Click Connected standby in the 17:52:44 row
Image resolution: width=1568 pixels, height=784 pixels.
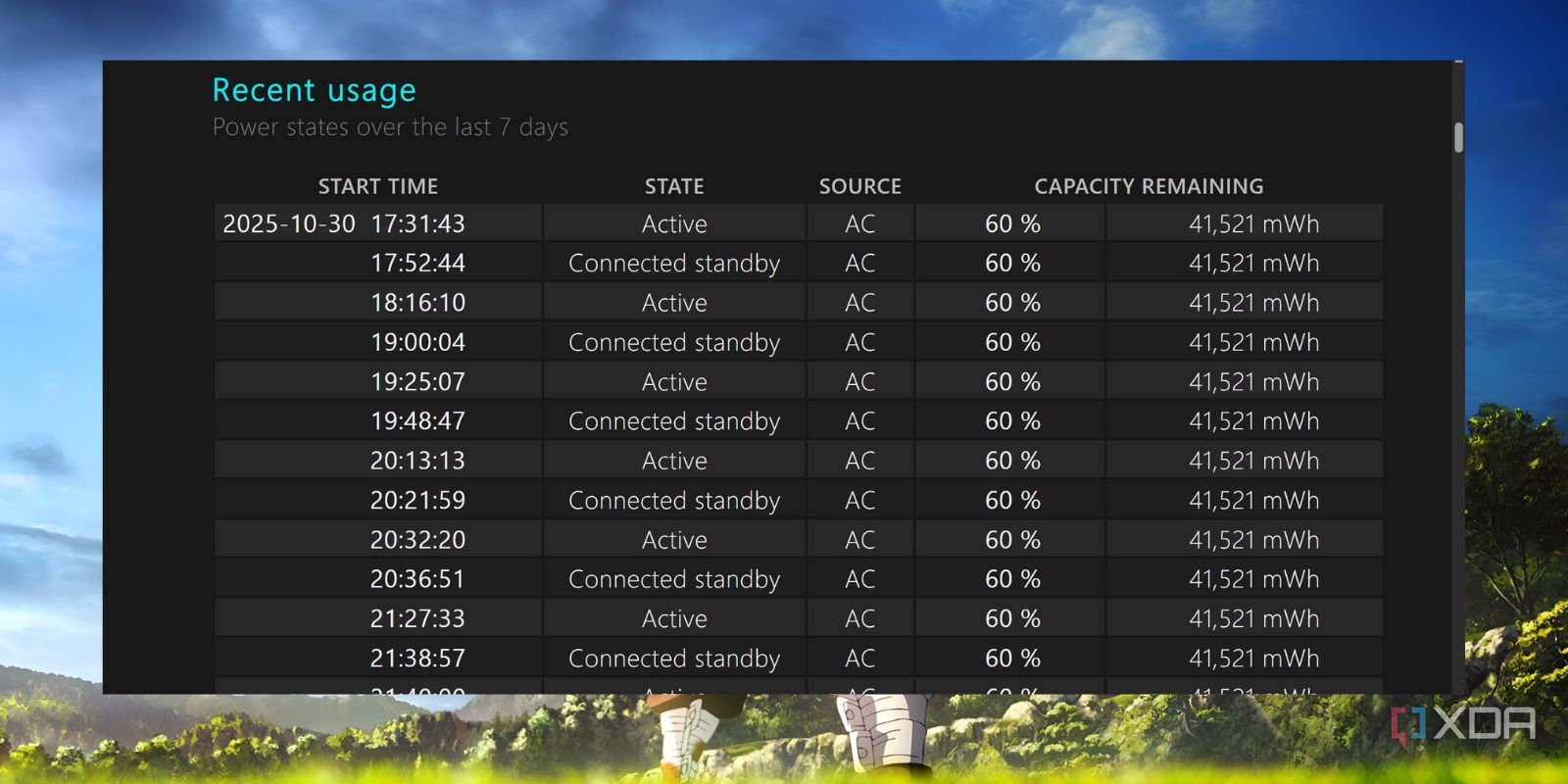coord(674,263)
